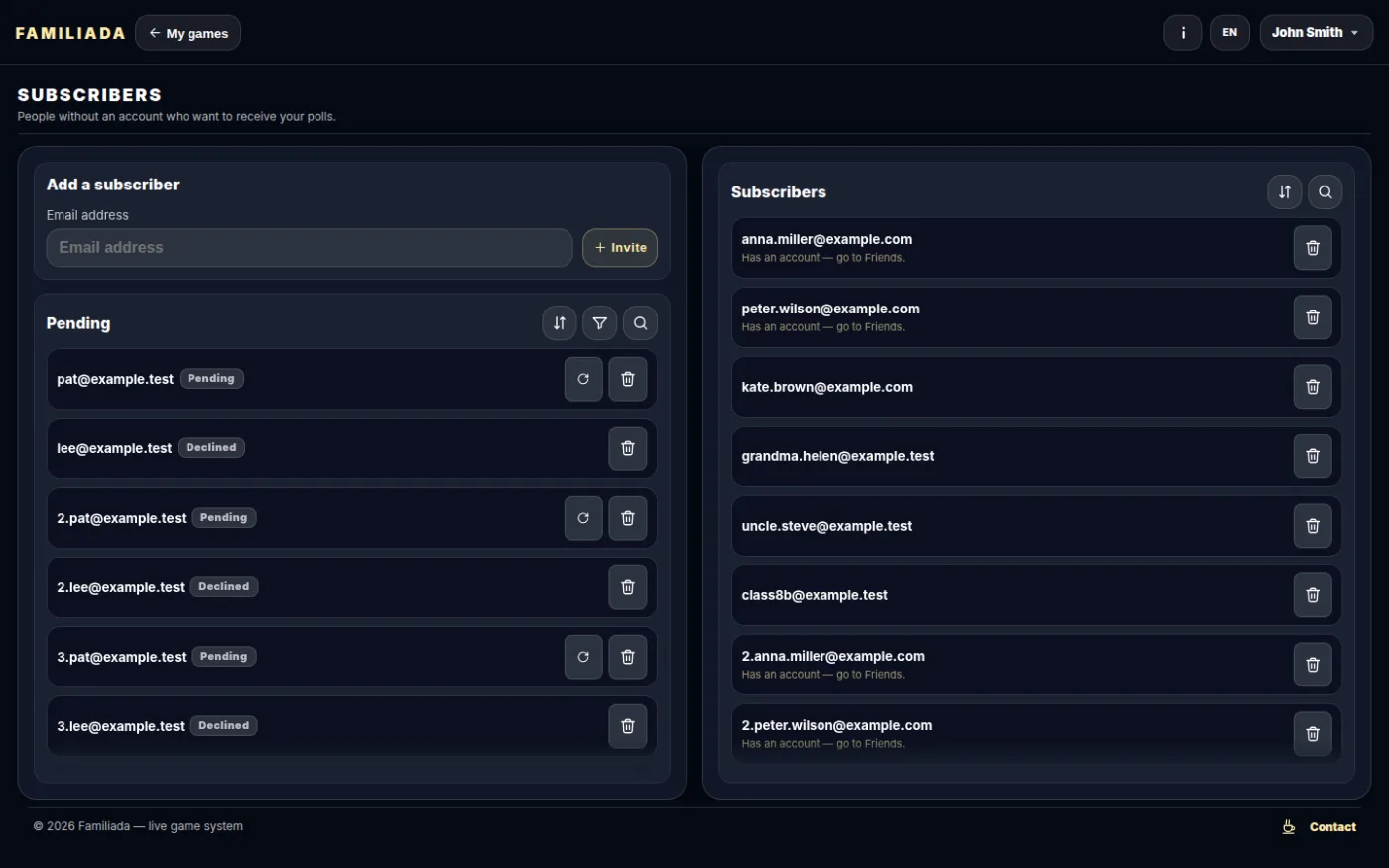Image resolution: width=1389 pixels, height=868 pixels.
Task: Select the class8b@example.test email text
Action: [x=815, y=595]
